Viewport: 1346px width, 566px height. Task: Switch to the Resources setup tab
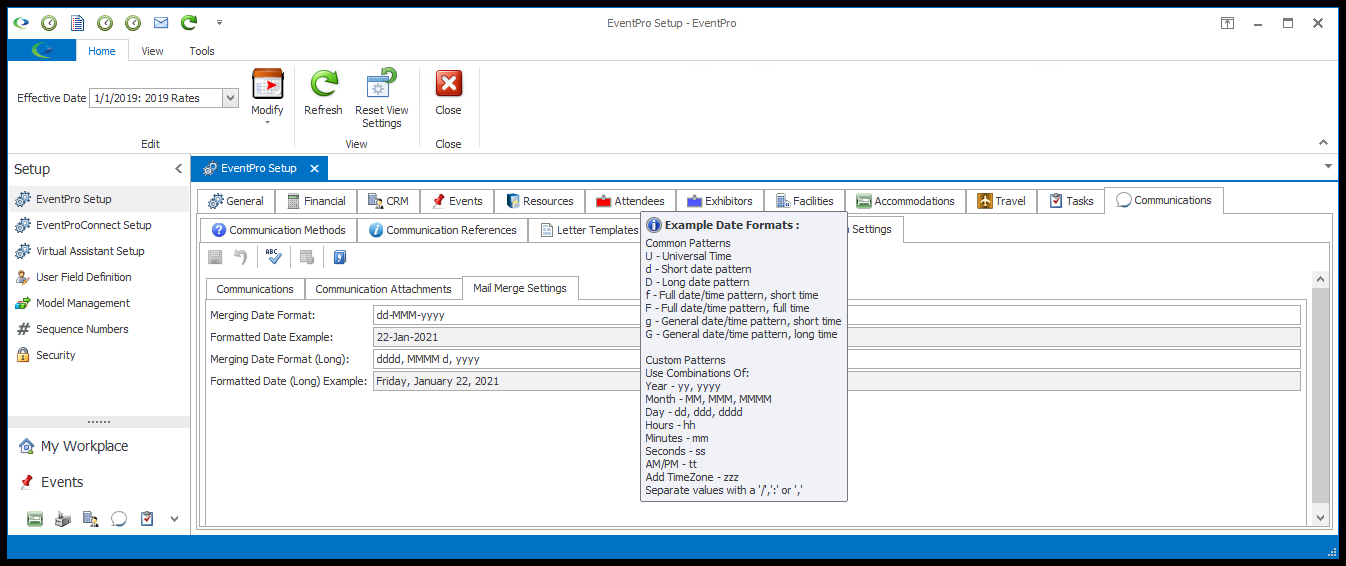coord(540,201)
